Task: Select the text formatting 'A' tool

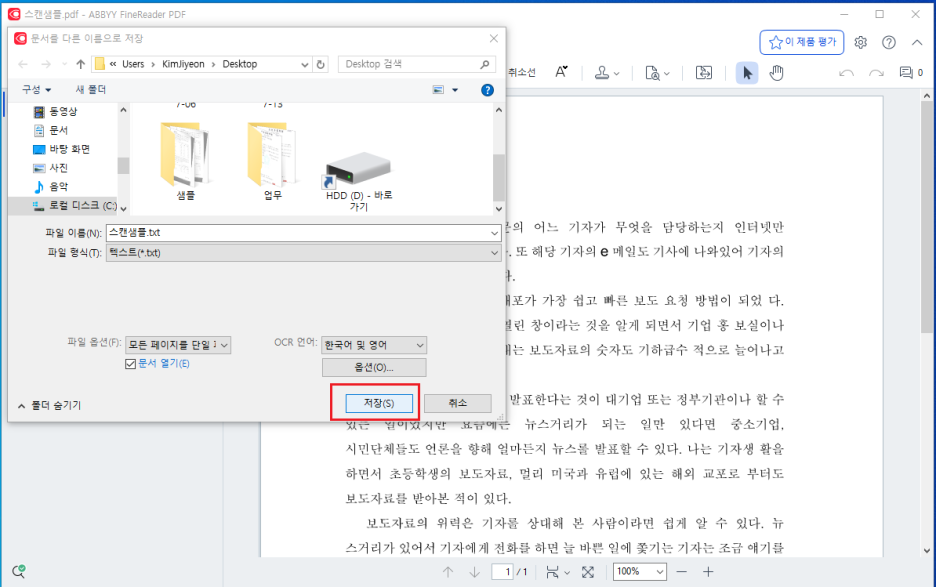Action: 561,72
